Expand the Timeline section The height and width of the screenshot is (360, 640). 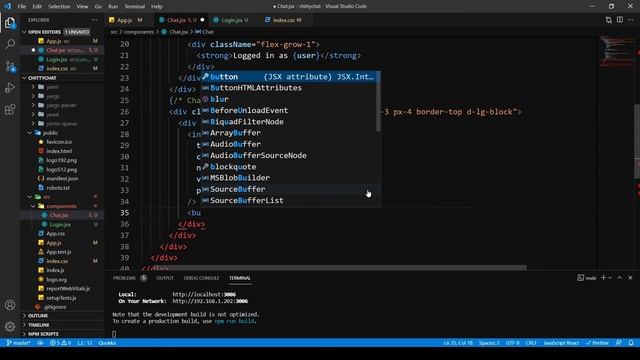pyautogui.click(x=38, y=325)
